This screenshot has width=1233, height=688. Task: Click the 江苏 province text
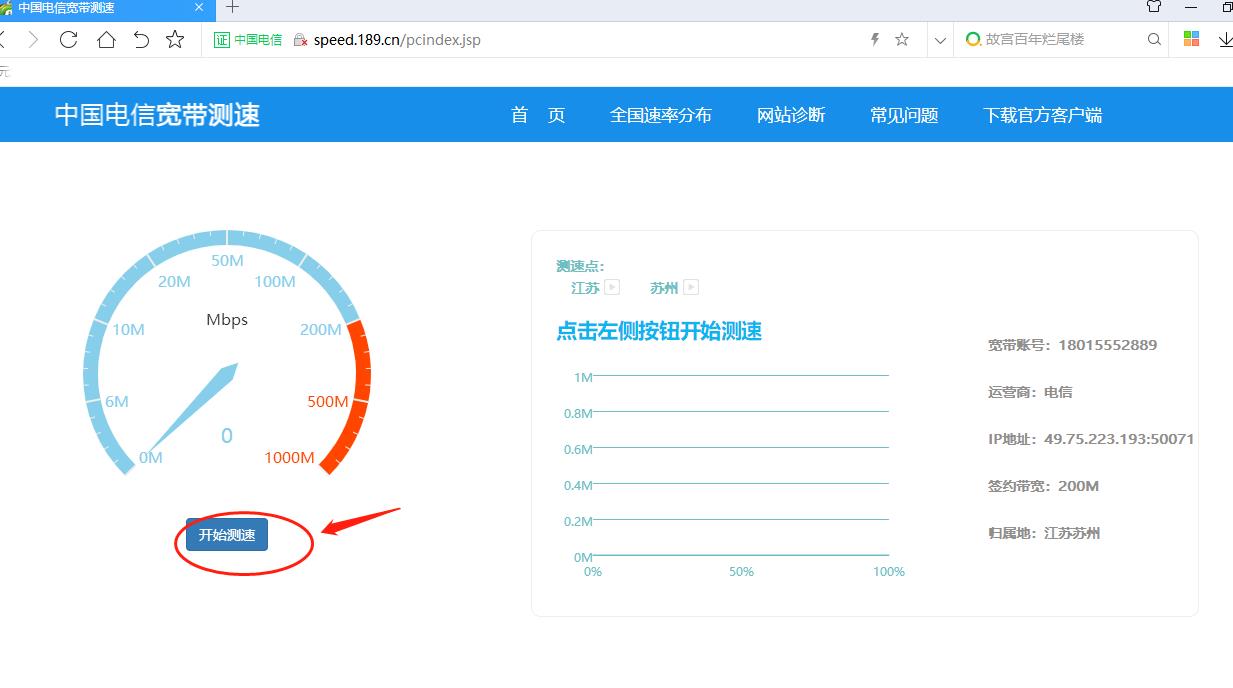tap(585, 288)
